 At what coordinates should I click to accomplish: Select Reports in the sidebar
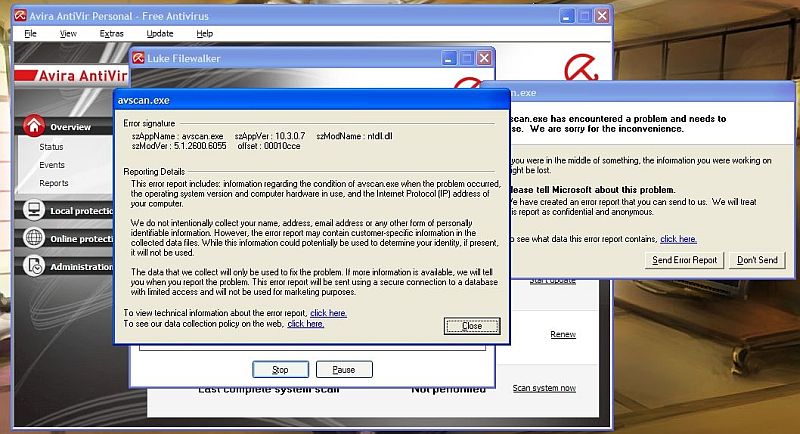(54, 183)
